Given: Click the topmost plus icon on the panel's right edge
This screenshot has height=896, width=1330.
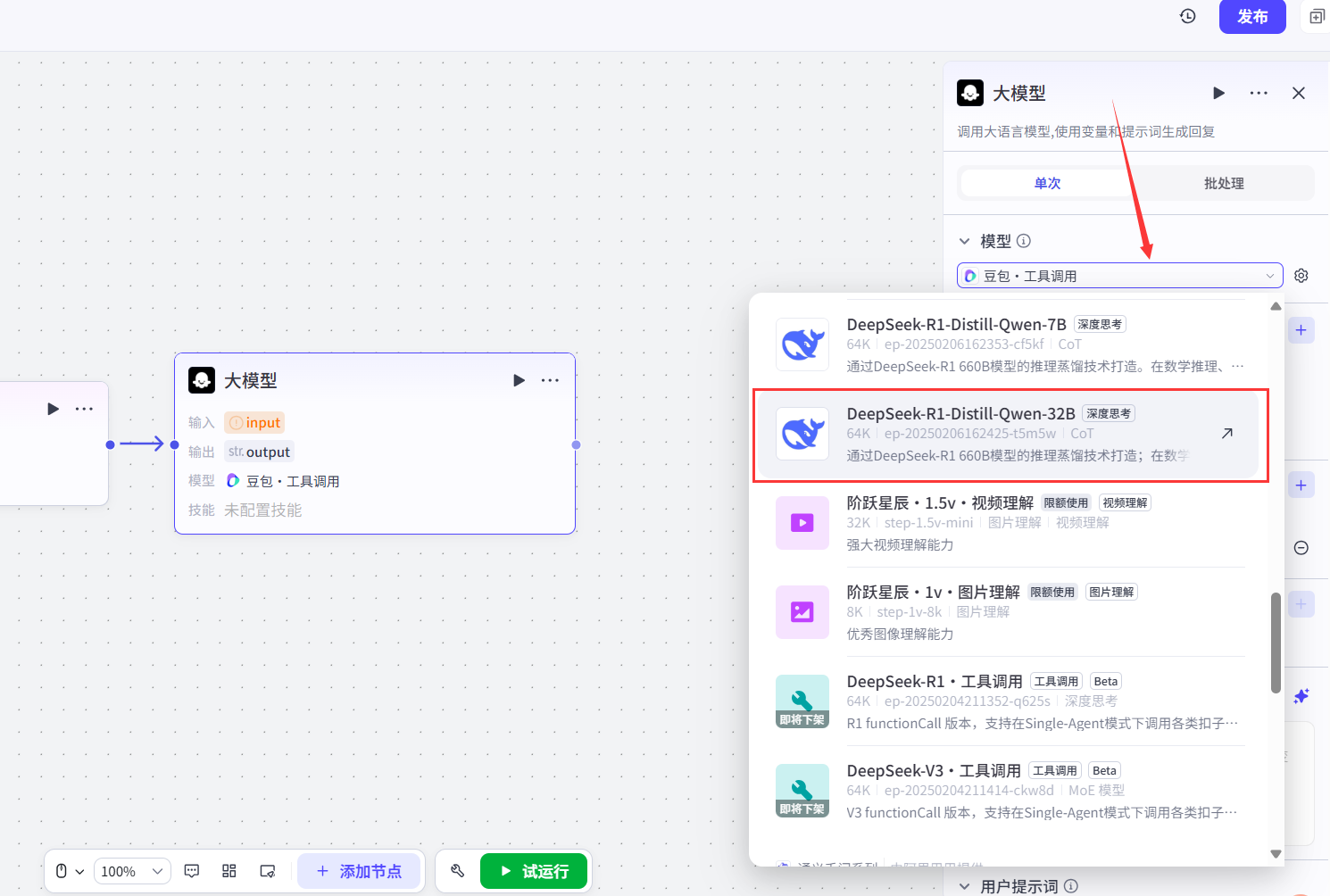Looking at the screenshot, I should (x=1301, y=330).
